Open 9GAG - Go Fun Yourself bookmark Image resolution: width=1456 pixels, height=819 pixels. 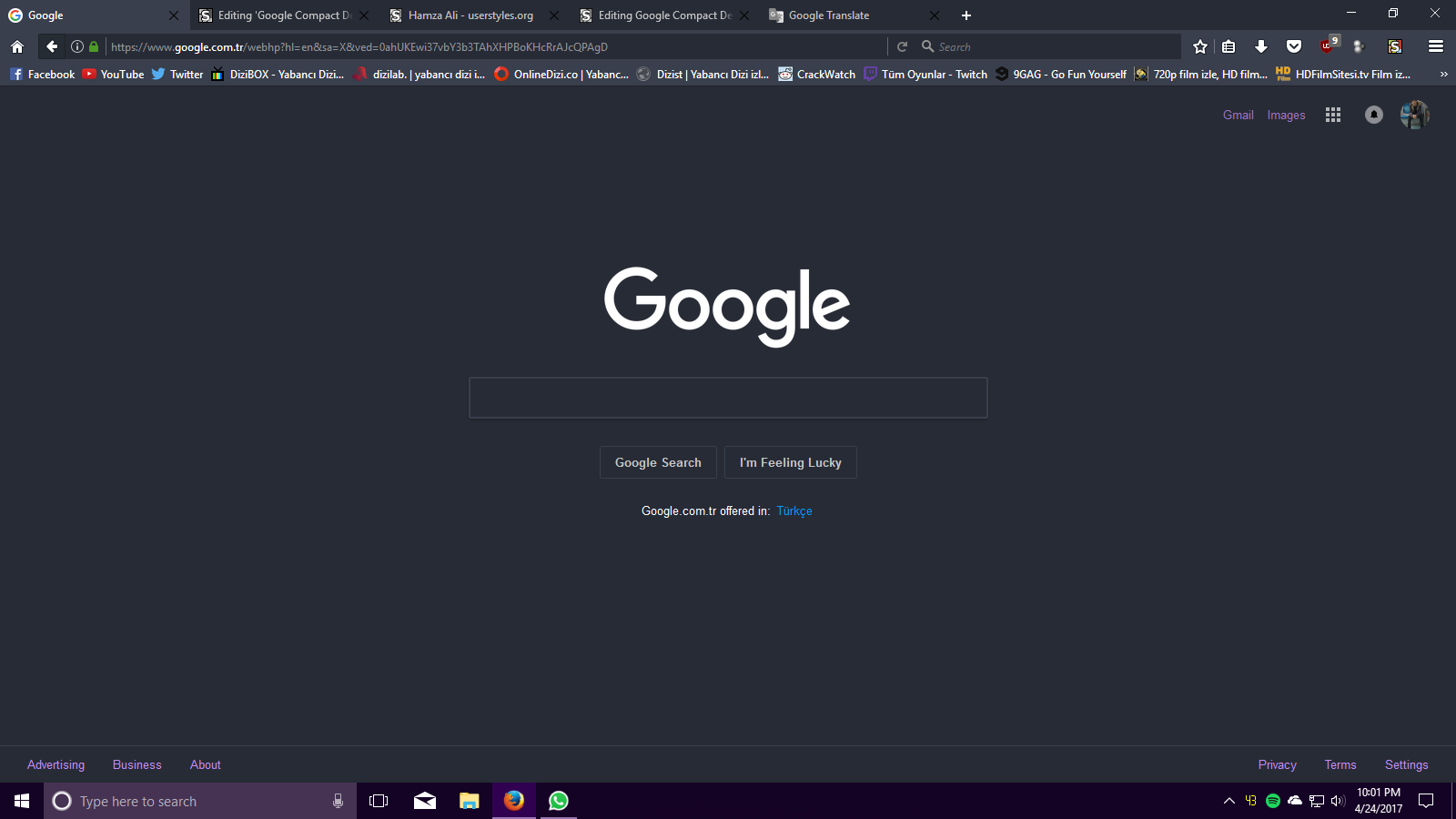(x=1061, y=75)
